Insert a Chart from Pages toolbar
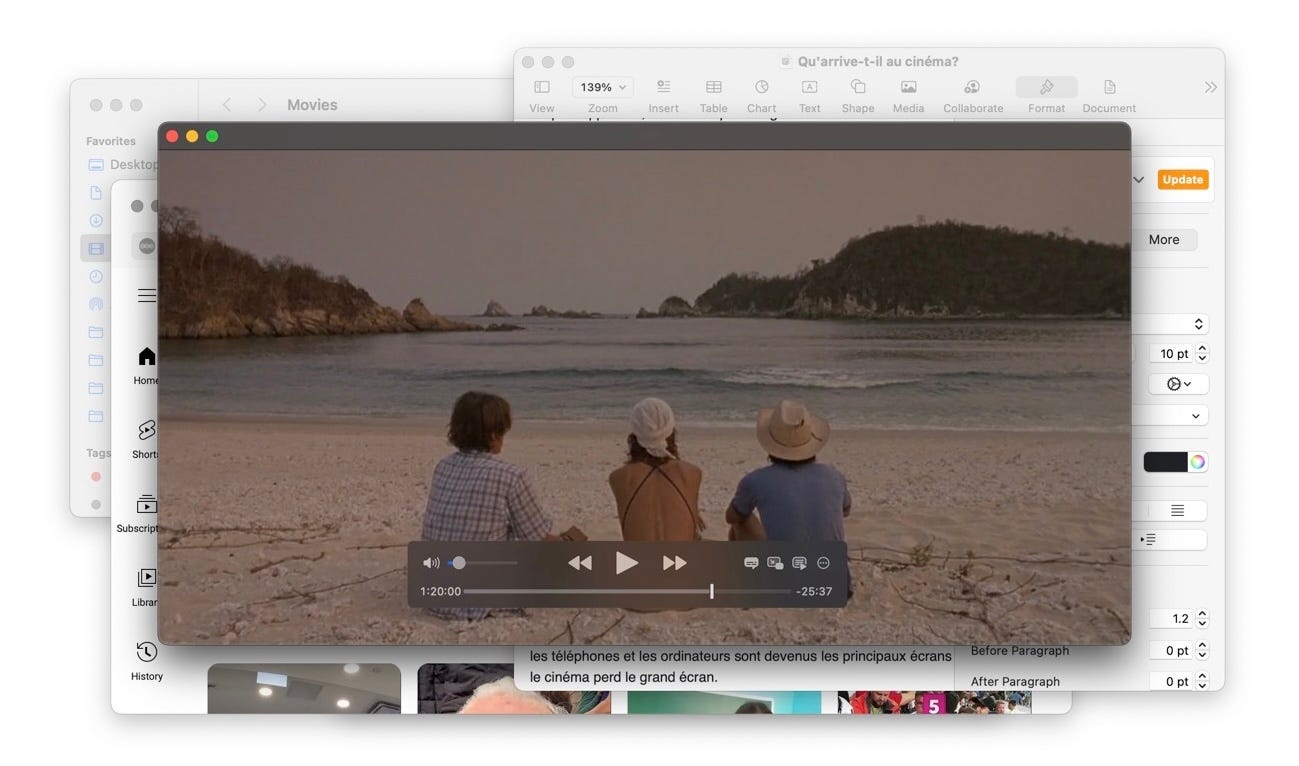This screenshot has height=766, width=1299. coord(761,96)
